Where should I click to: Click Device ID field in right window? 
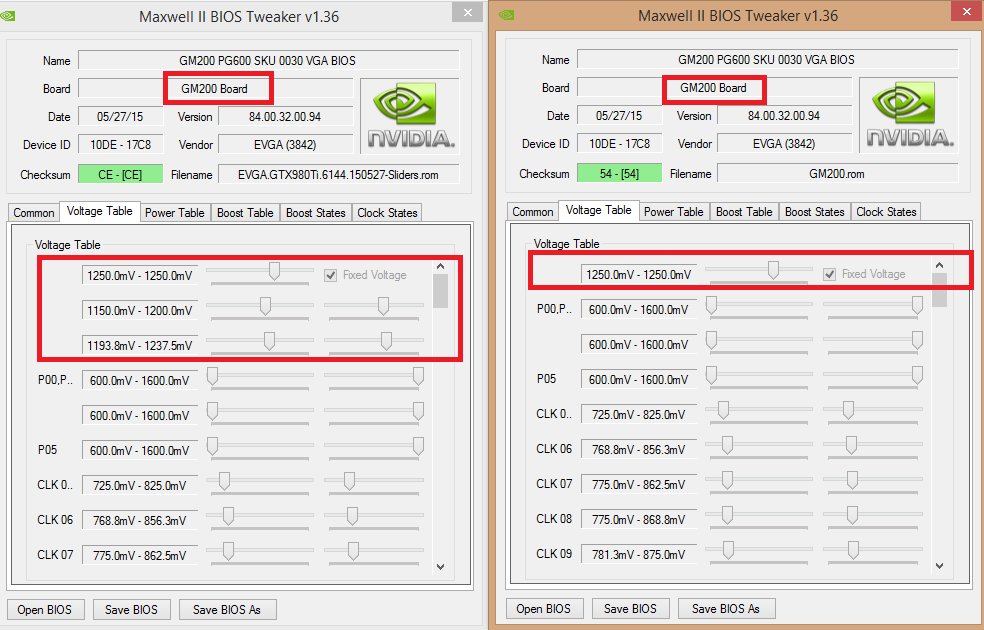click(619, 144)
